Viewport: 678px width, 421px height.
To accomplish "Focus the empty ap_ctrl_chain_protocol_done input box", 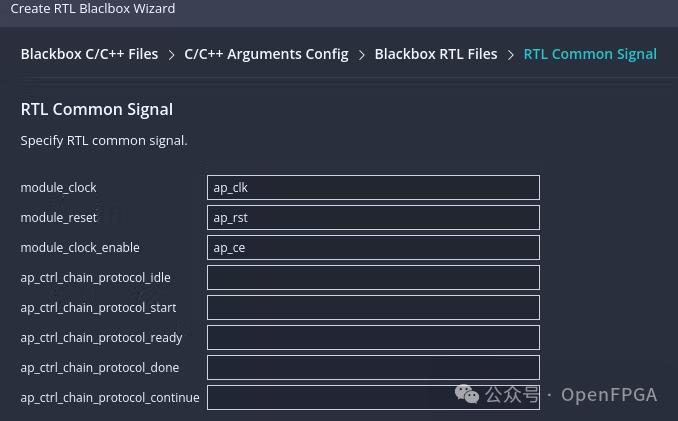I will point(373,368).
